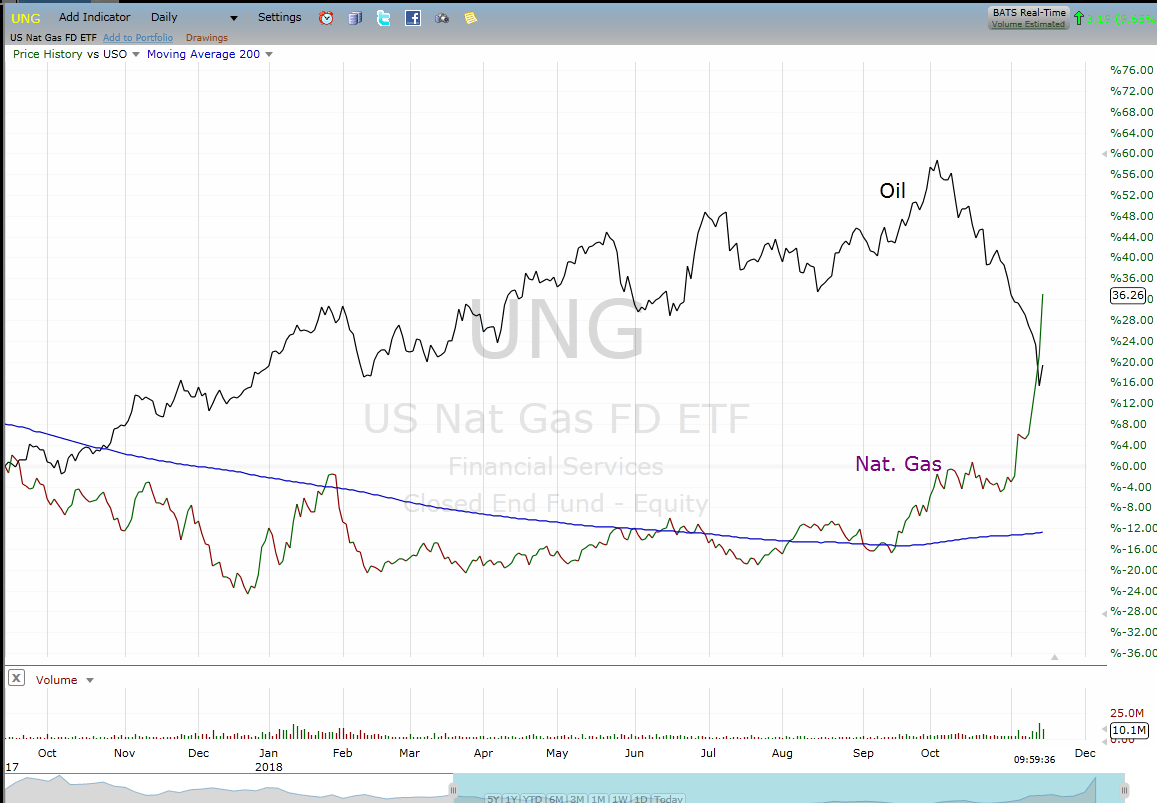
Task: Click the yellow UNG ticker symbol
Action: tap(26, 18)
